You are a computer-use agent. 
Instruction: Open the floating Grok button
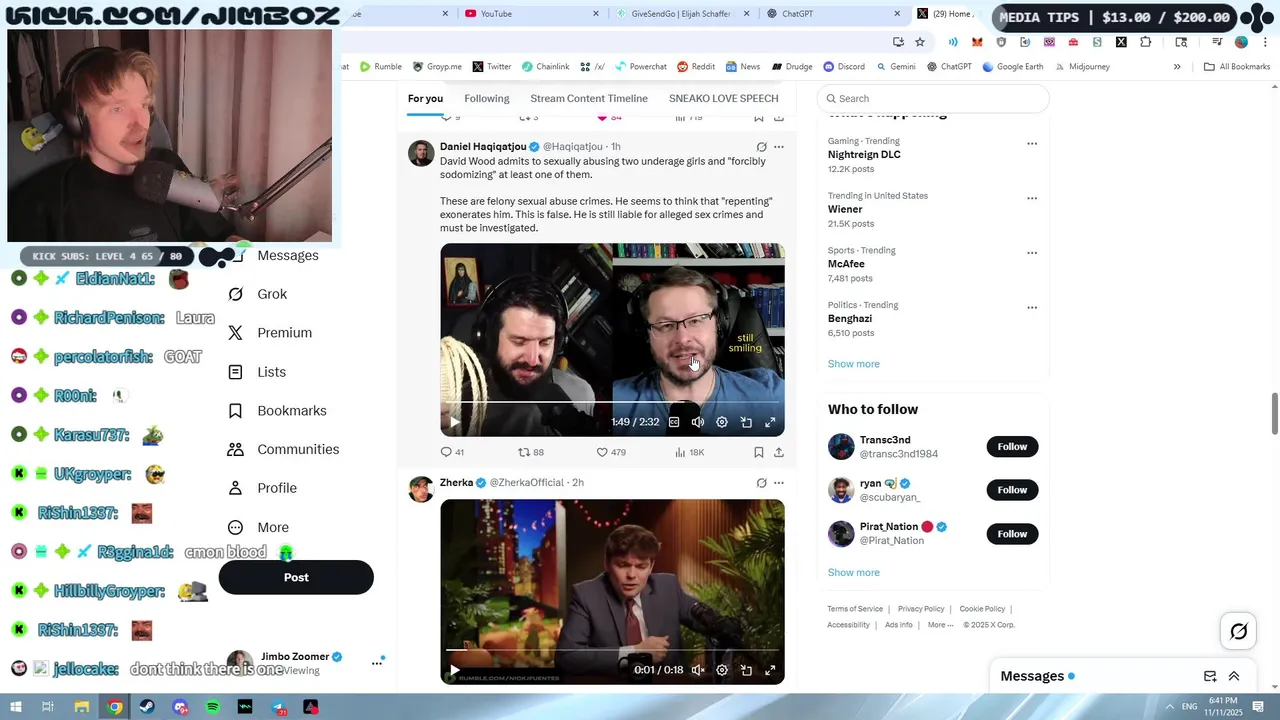coord(1238,631)
